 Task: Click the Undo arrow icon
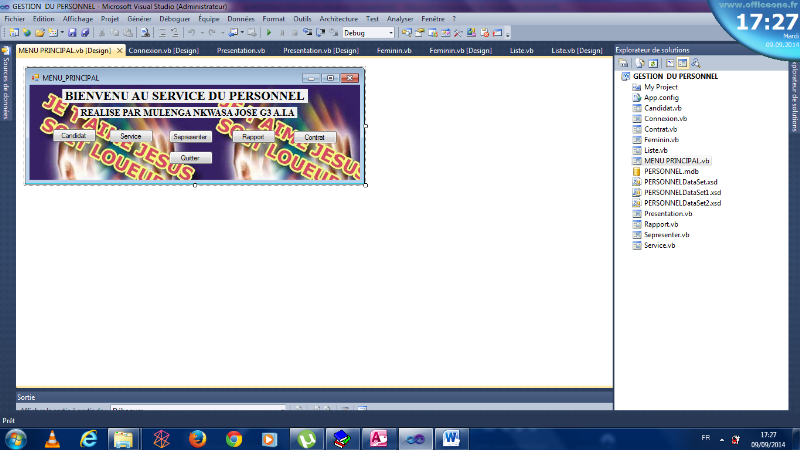[x=192, y=33]
